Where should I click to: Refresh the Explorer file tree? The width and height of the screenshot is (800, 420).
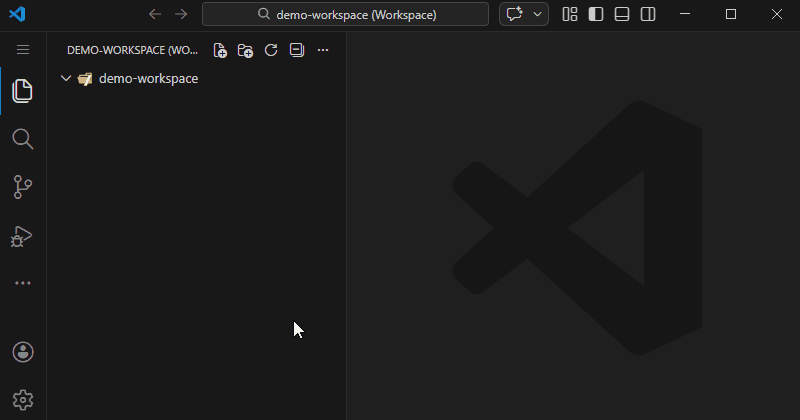(x=271, y=50)
